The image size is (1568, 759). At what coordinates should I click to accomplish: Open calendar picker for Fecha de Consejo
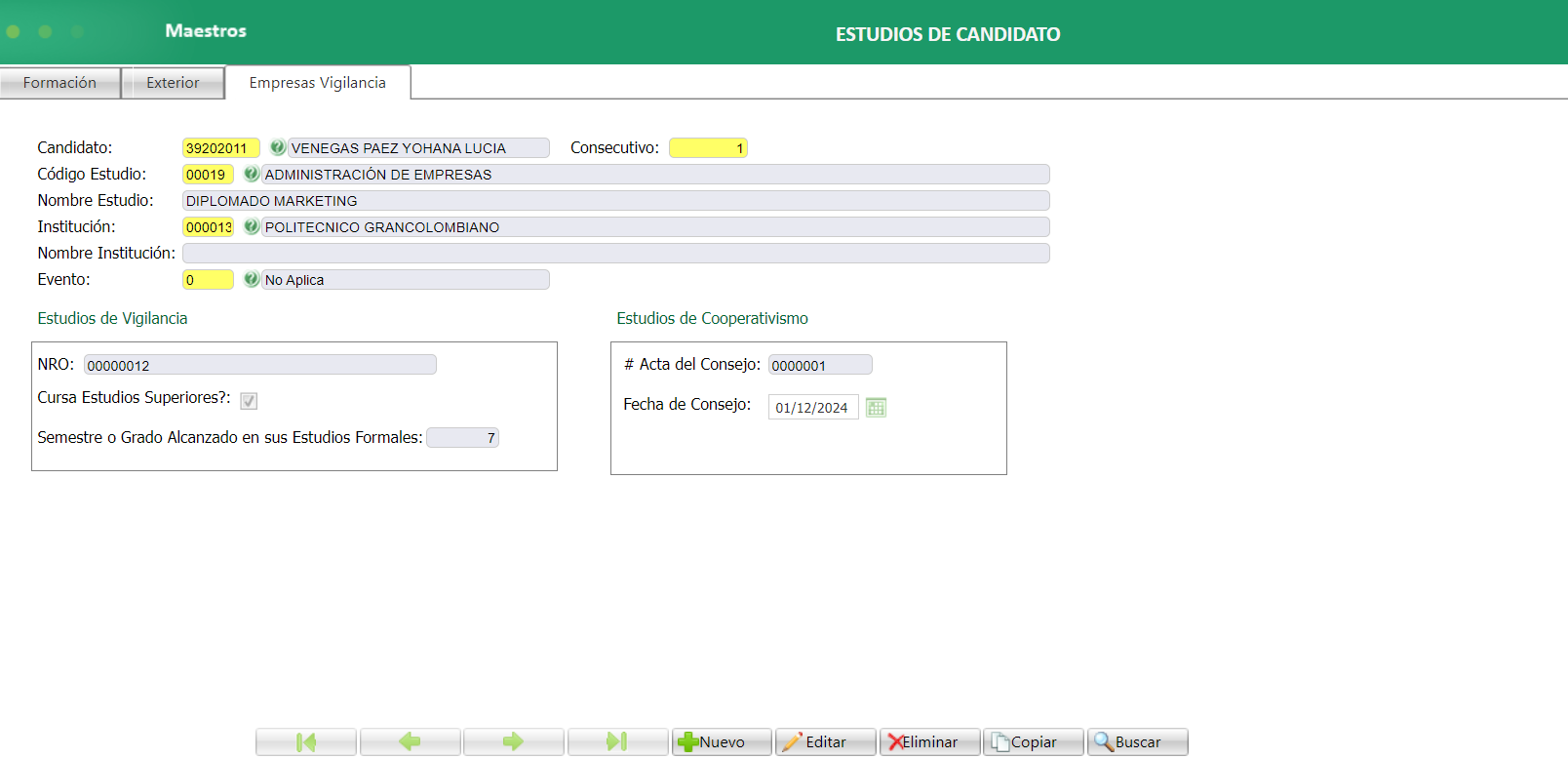click(876, 407)
